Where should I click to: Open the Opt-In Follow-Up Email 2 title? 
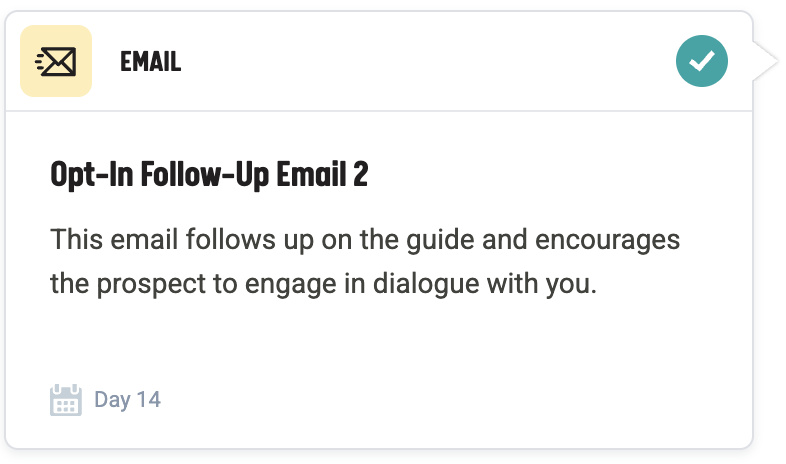209,175
